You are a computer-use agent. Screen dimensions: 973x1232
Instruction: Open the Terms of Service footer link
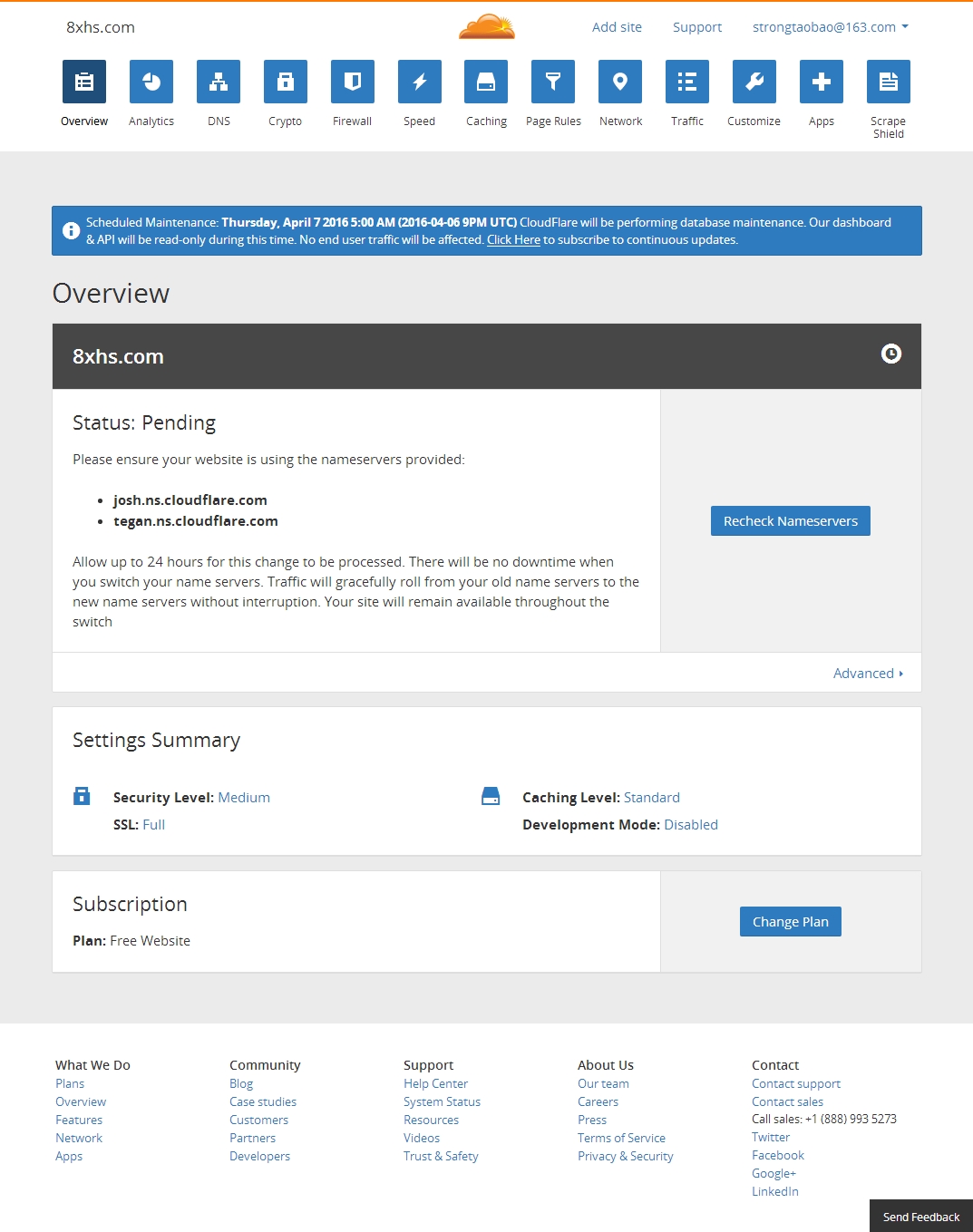[621, 1139]
